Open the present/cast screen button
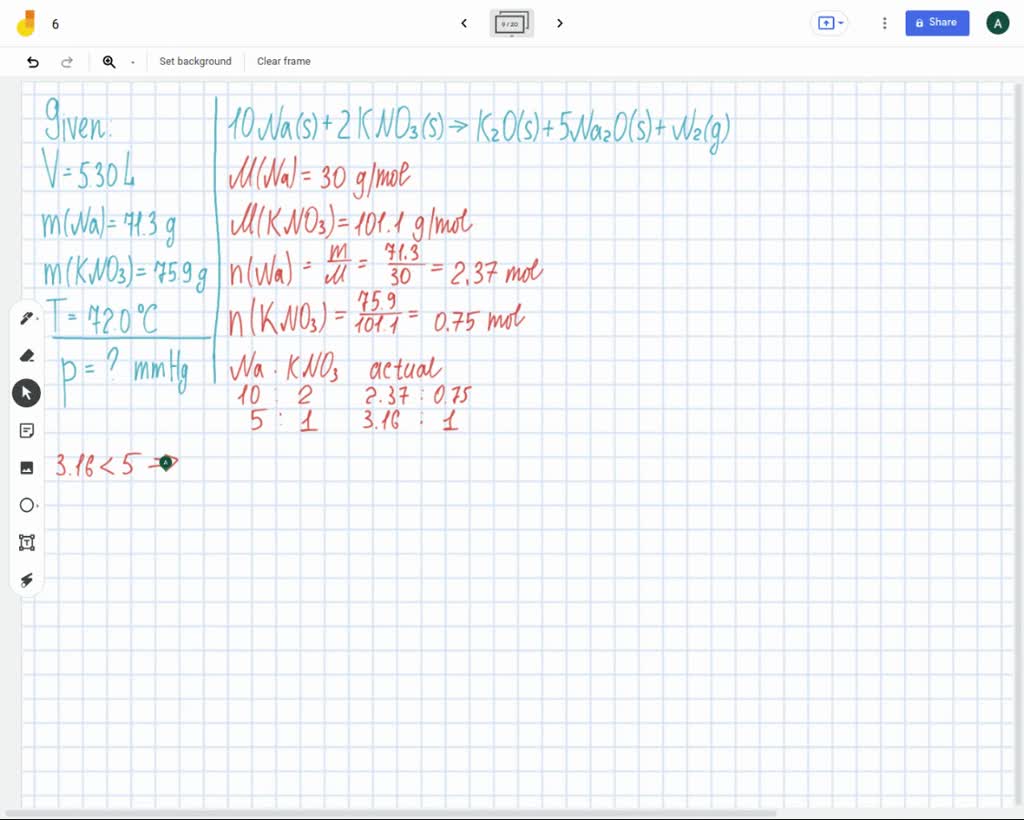This screenshot has height=820, width=1024. [830, 24]
